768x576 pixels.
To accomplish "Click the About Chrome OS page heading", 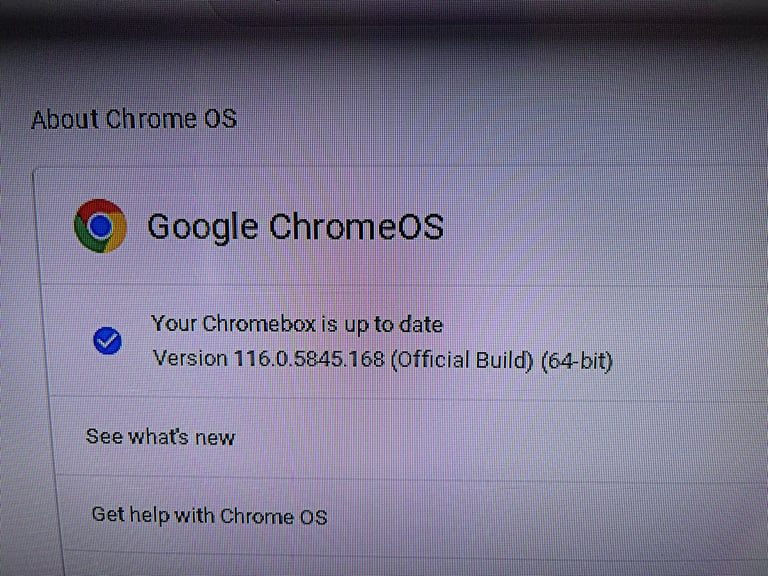I will (134, 119).
